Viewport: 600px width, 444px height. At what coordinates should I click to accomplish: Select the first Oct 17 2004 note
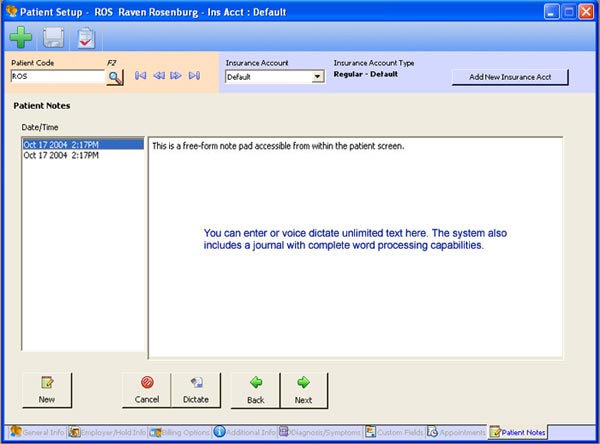click(x=60, y=145)
